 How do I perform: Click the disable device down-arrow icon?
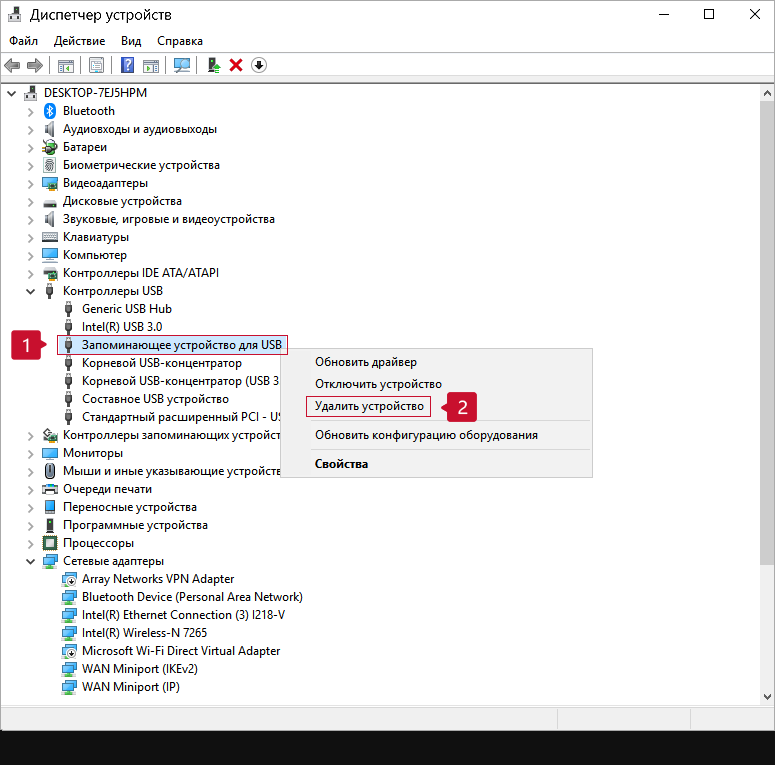click(259, 65)
